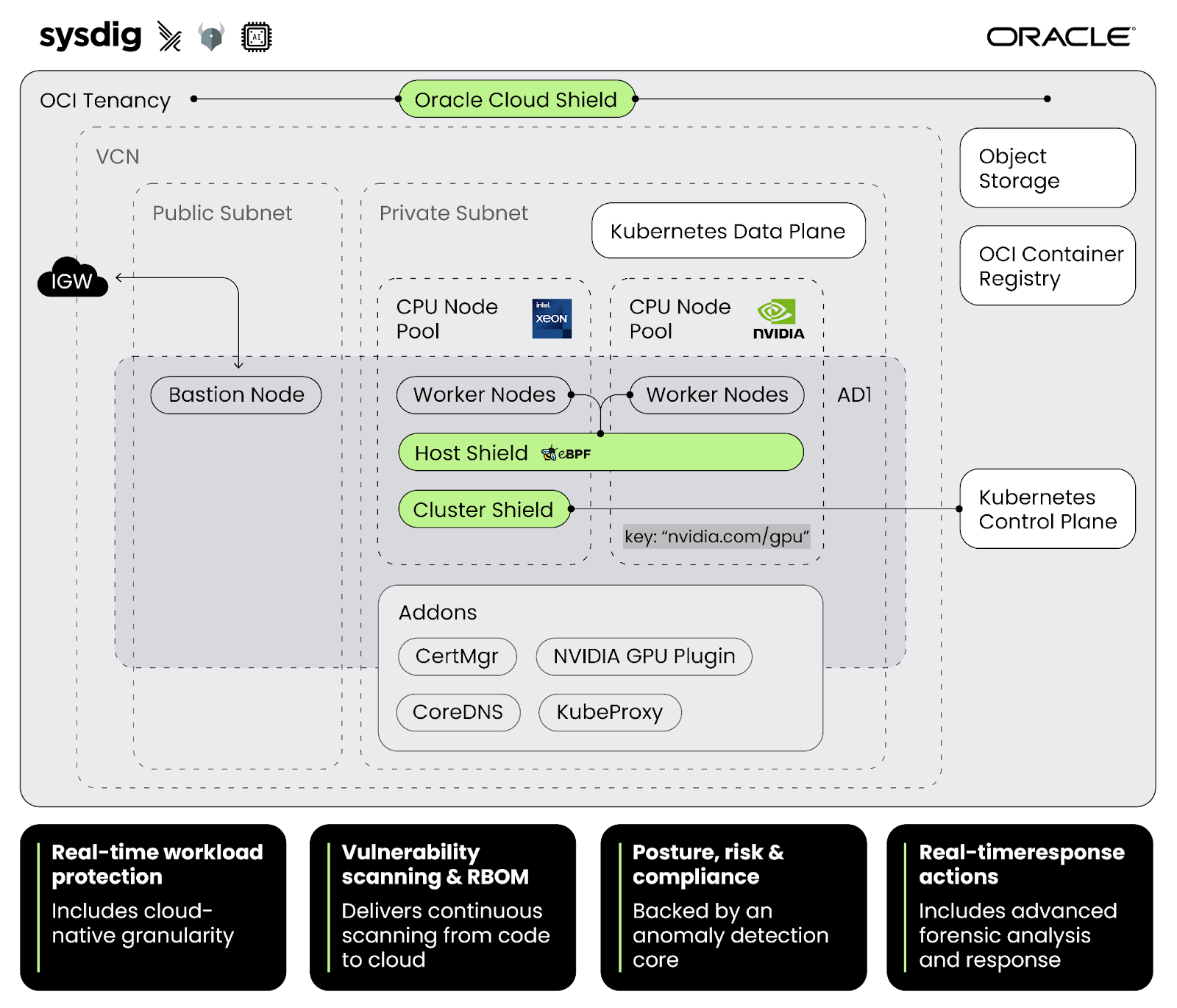The height and width of the screenshot is (1008, 1177).
Task: Click "Includes cloud-native granularity" text
Action: pos(143,923)
